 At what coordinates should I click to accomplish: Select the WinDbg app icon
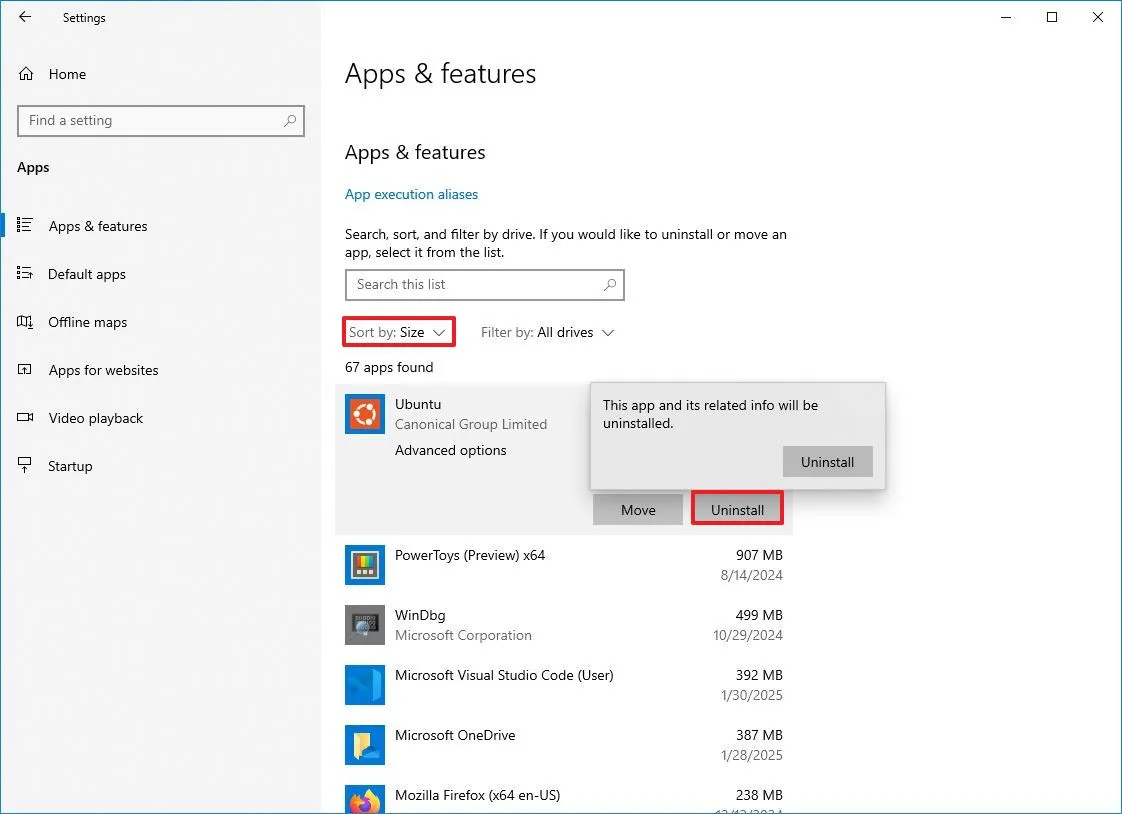coord(364,625)
